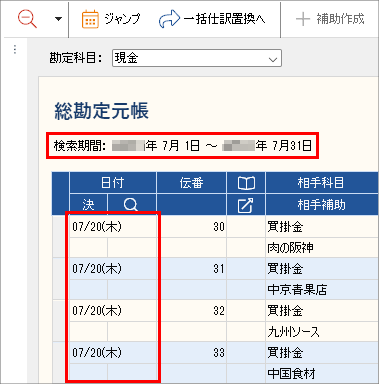Click the 補助作成 plus button
The height and width of the screenshot is (384, 379).
tap(330, 19)
